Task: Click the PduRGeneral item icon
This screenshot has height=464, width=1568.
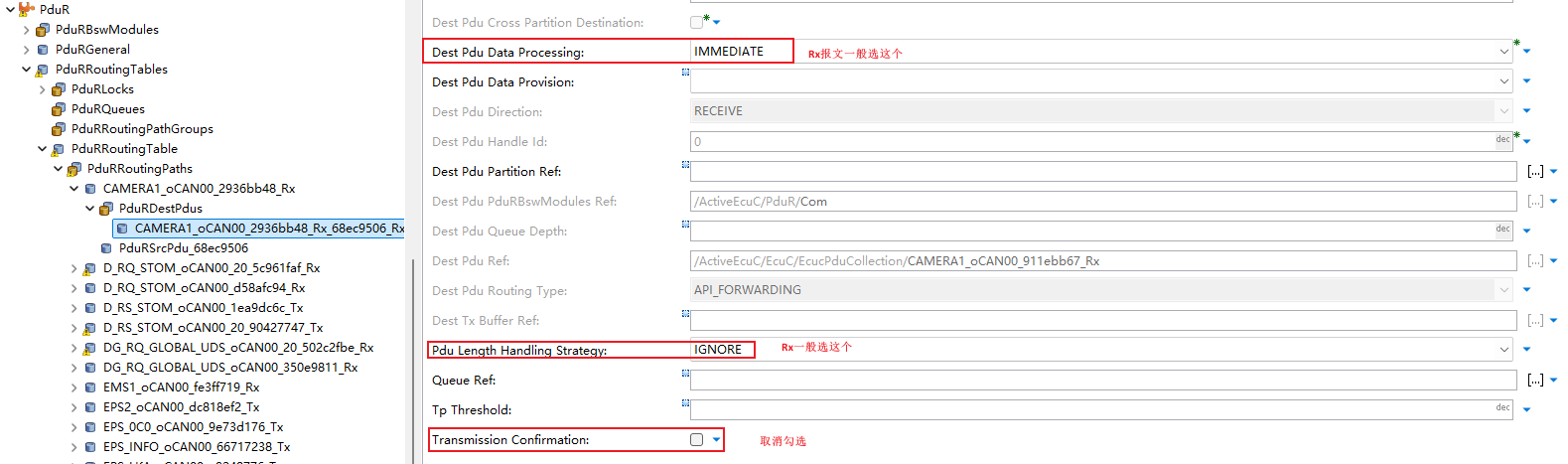Action: 43,50
